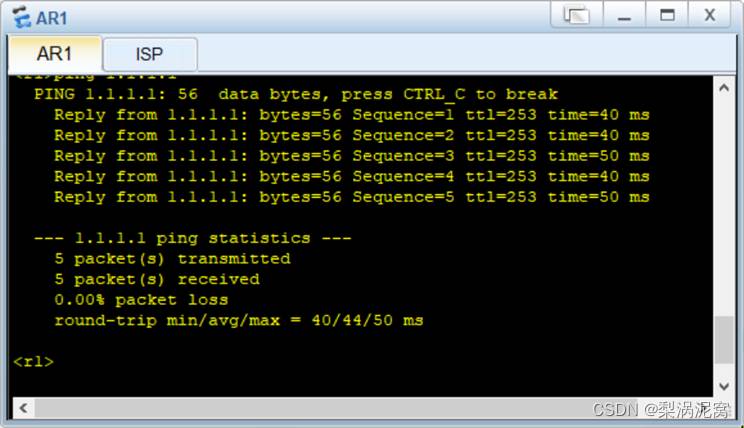Click the vertical scrollbar up arrow
The width and height of the screenshot is (744, 428).
(x=724, y=88)
